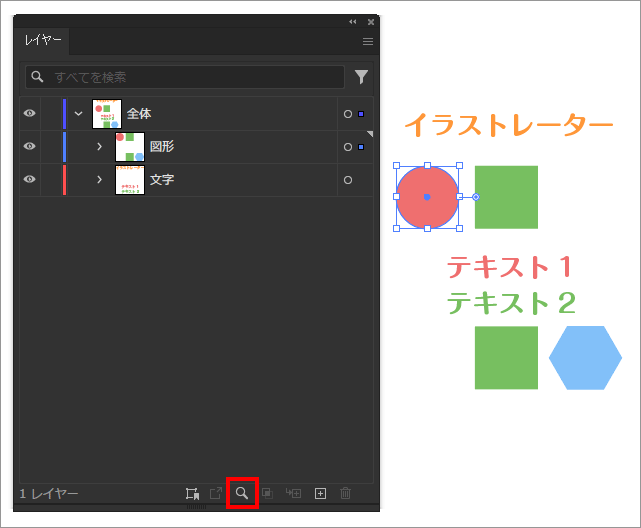
Task: Toggle lock column for 図形 layer
Action: click(x=51, y=147)
